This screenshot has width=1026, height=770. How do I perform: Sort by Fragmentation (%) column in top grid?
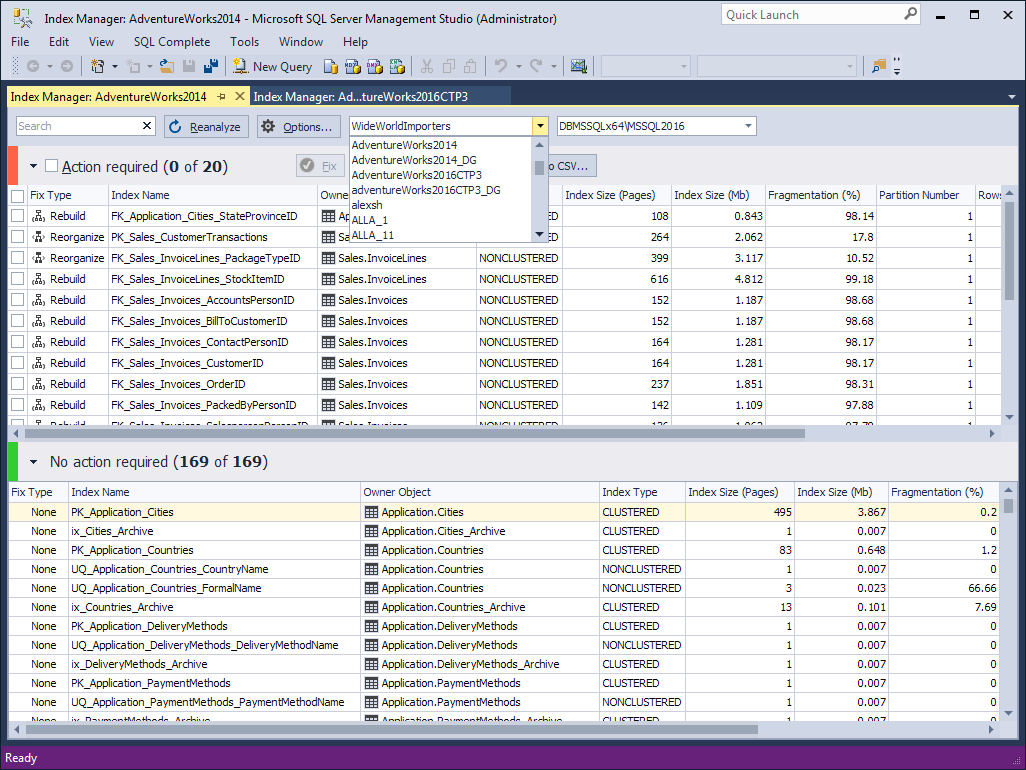(820, 195)
